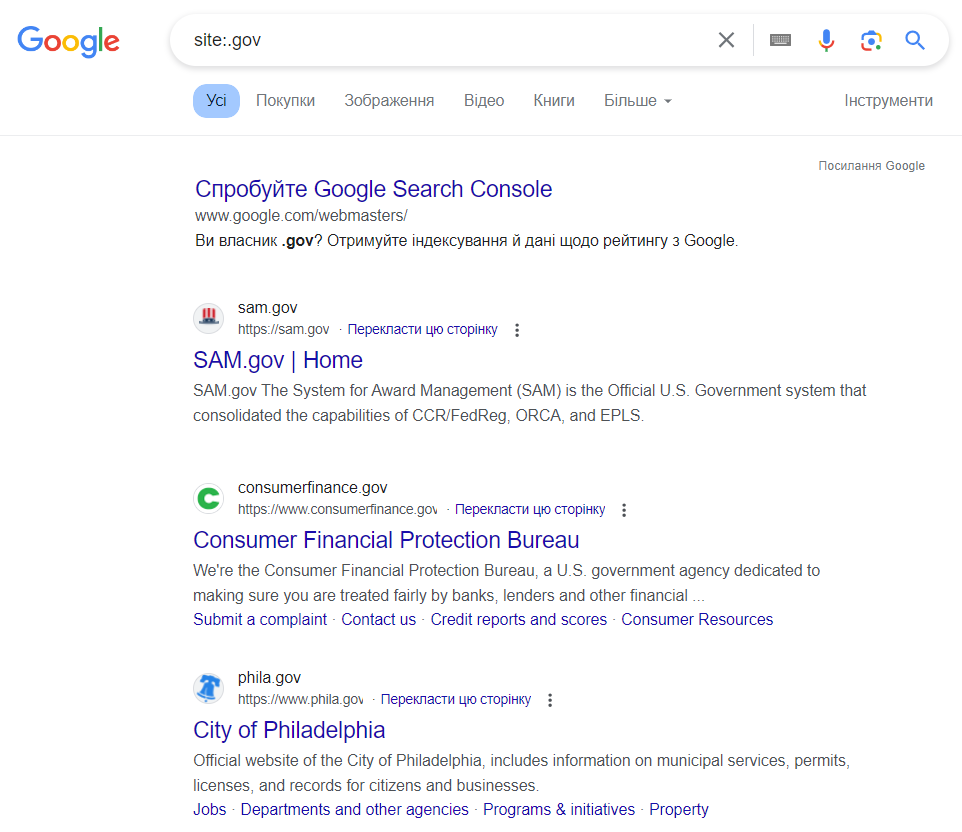Open Consumer Financial Protection Bureau link
Viewport: 962px width, 832px height.
click(386, 540)
